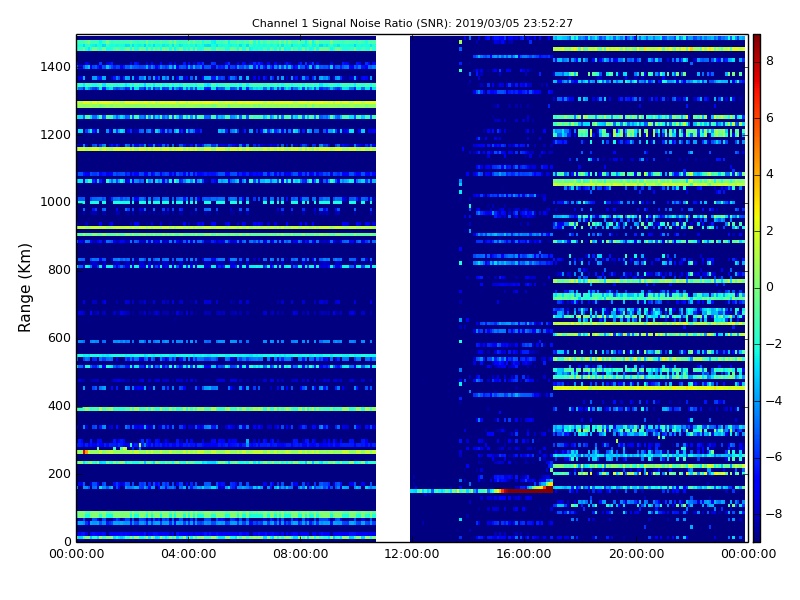This screenshot has width=800, height=600.
Task: Click the colorbar label 6
Action: pos(770,118)
